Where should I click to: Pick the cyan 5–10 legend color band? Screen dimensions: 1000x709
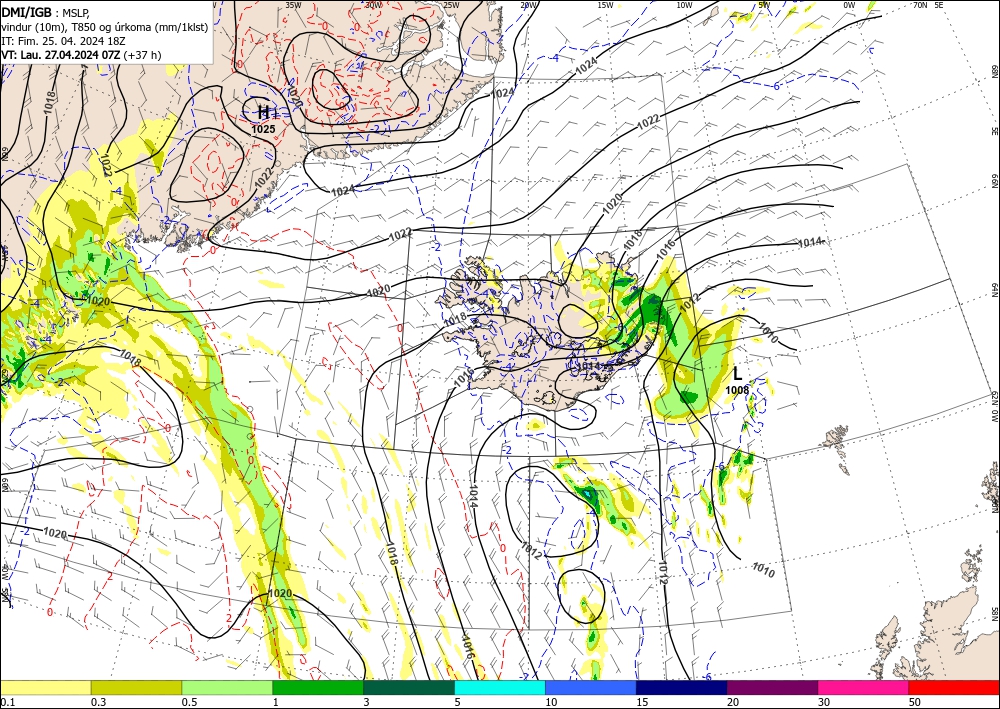[x=500, y=687]
